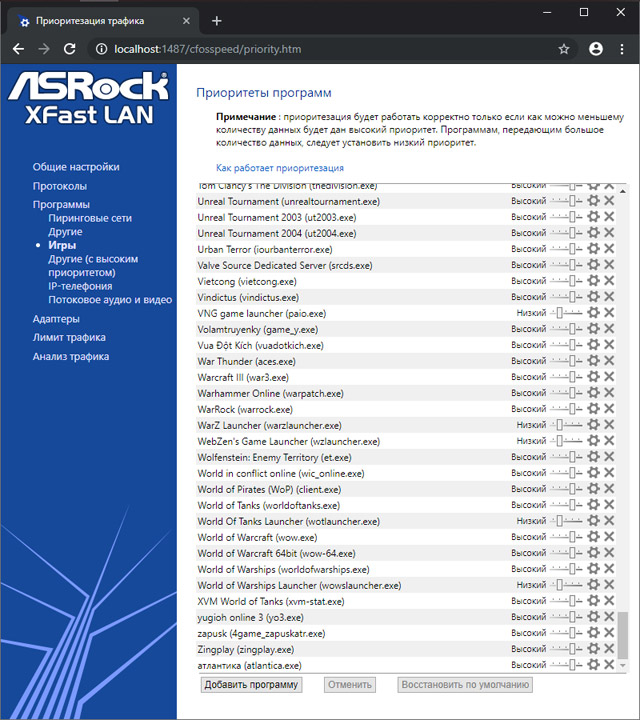The image size is (640, 720).
Task: Open gear settings for WarZ Launcher
Action: point(594,425)
